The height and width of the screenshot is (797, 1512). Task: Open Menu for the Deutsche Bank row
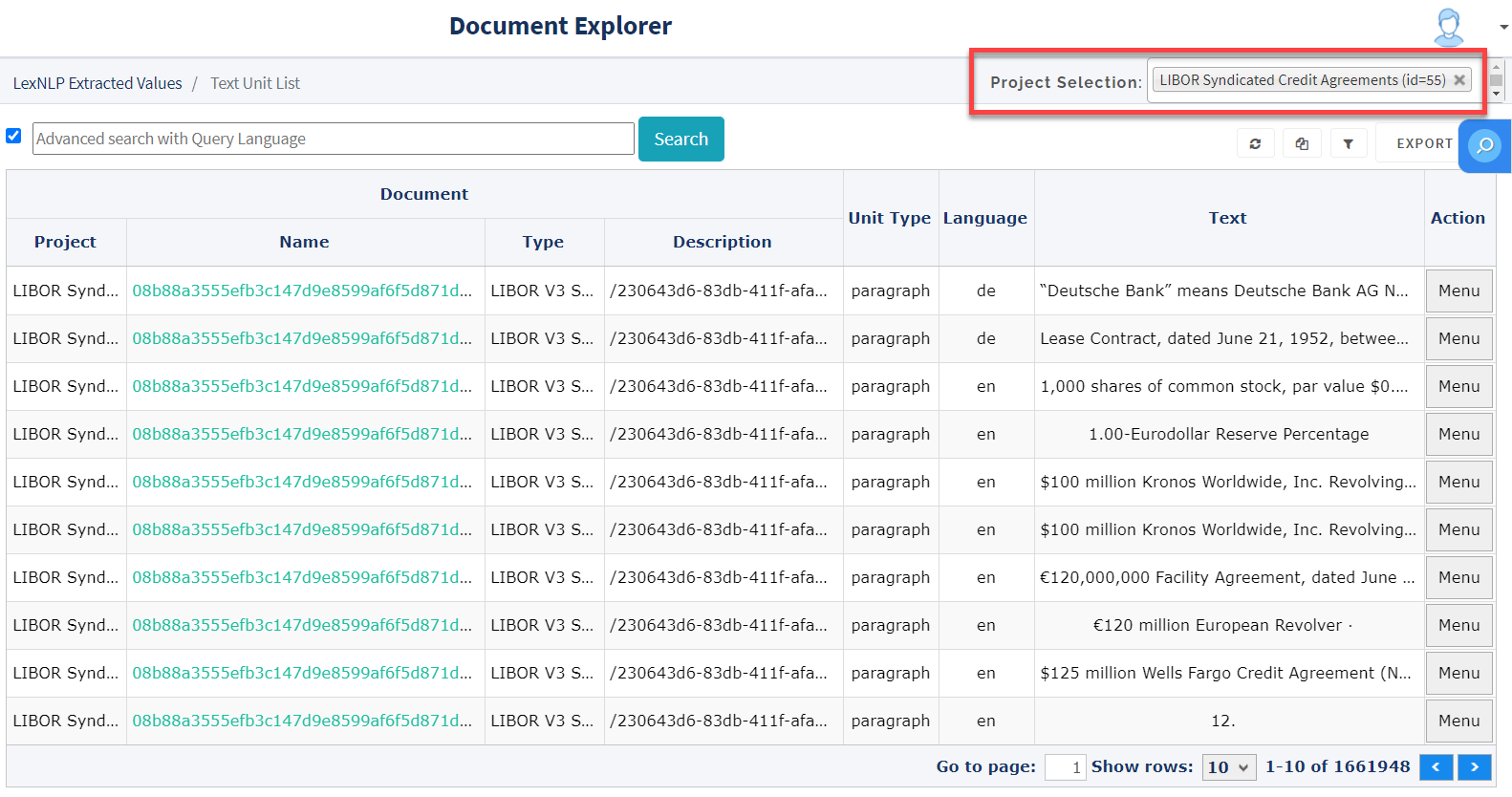[1459, 291]
